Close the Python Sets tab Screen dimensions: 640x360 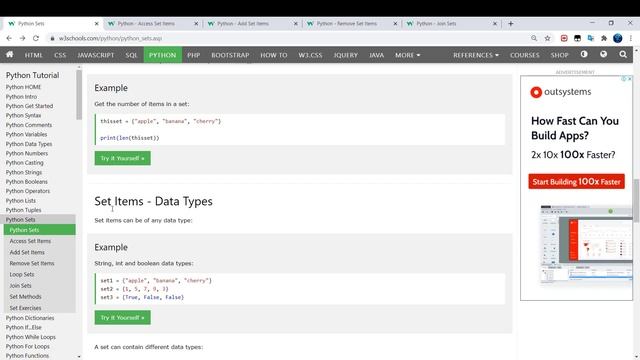(96, 24)
